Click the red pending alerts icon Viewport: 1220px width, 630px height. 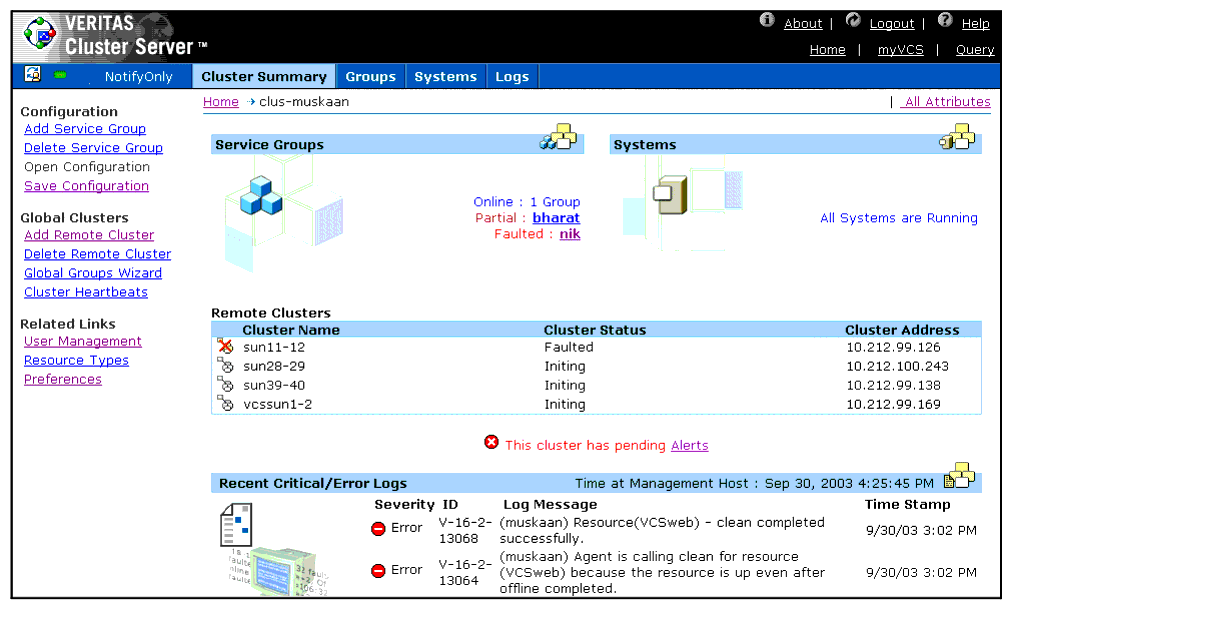tap(491, 442)
